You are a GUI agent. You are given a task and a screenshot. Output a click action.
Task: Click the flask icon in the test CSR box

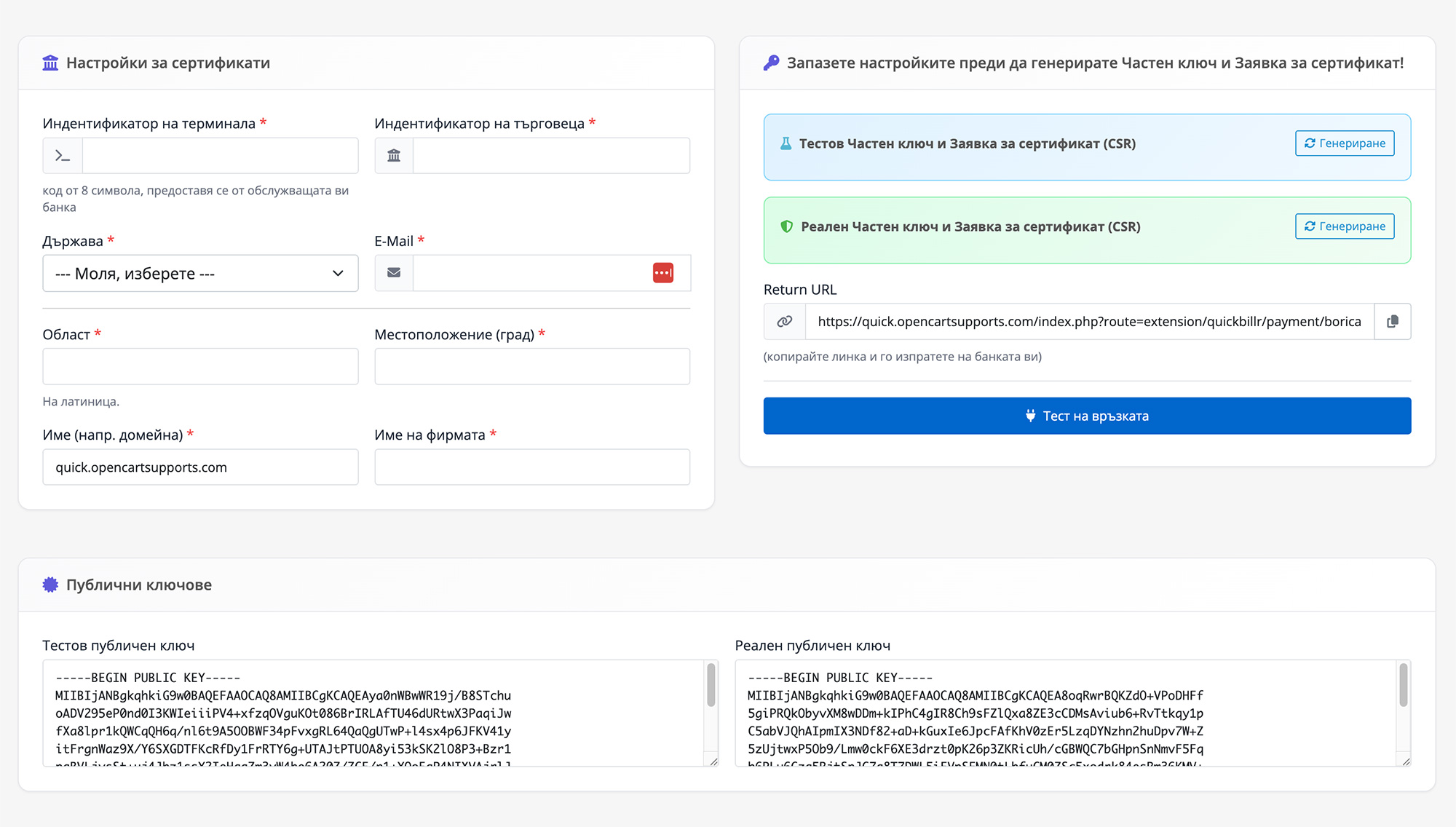[786, 144]
